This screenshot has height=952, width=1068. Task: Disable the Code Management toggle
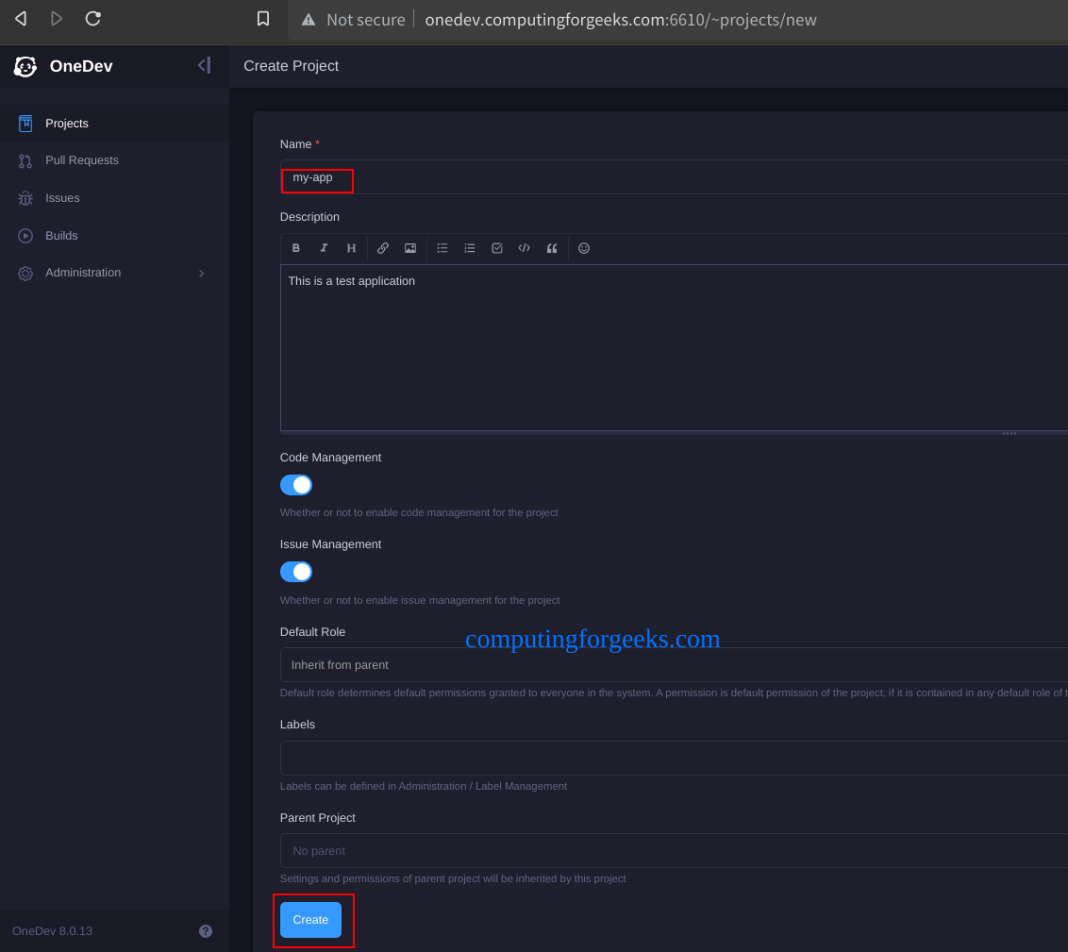pyautogui.click(x=296, y=484)
